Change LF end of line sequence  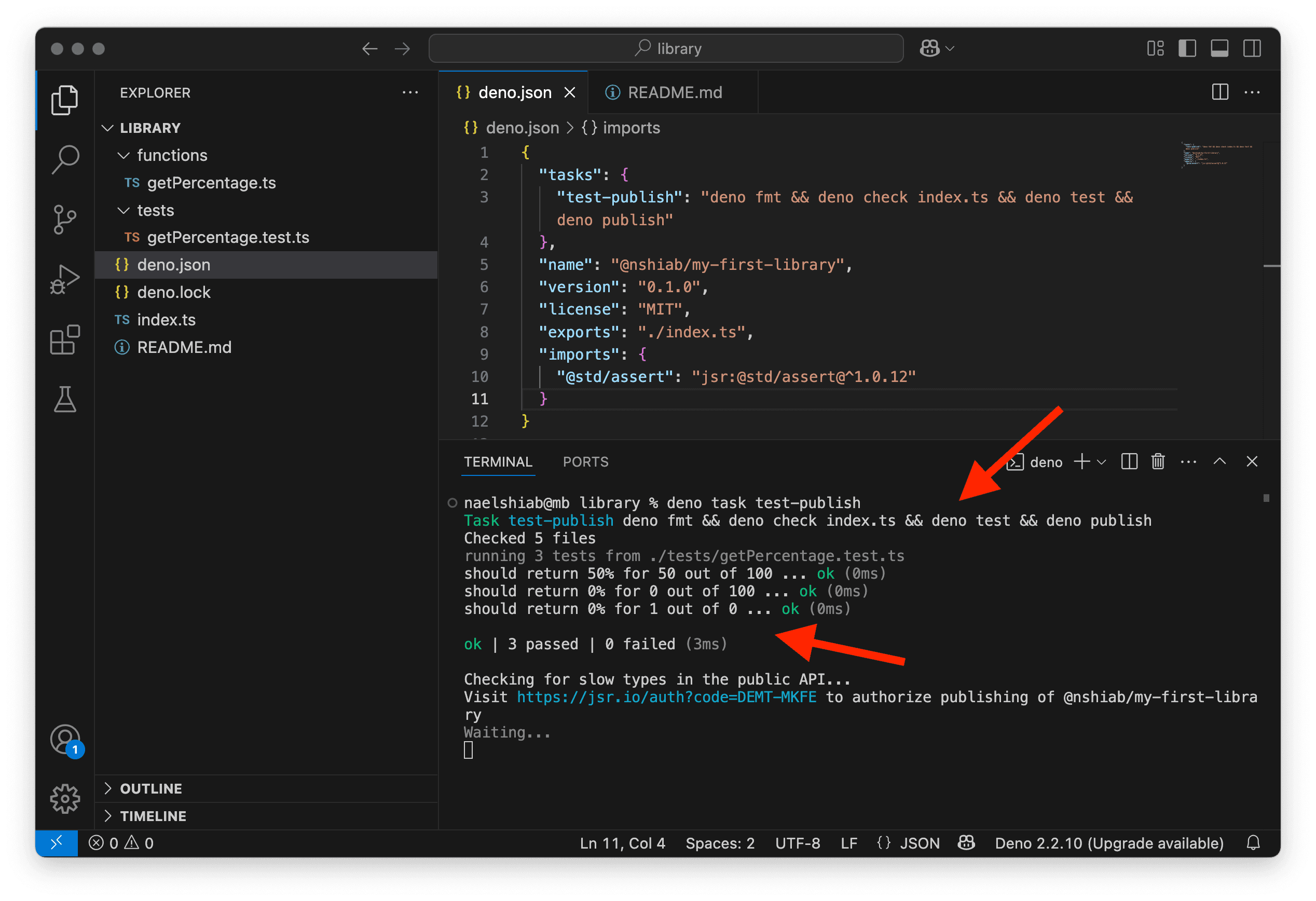tap(848, 843)
